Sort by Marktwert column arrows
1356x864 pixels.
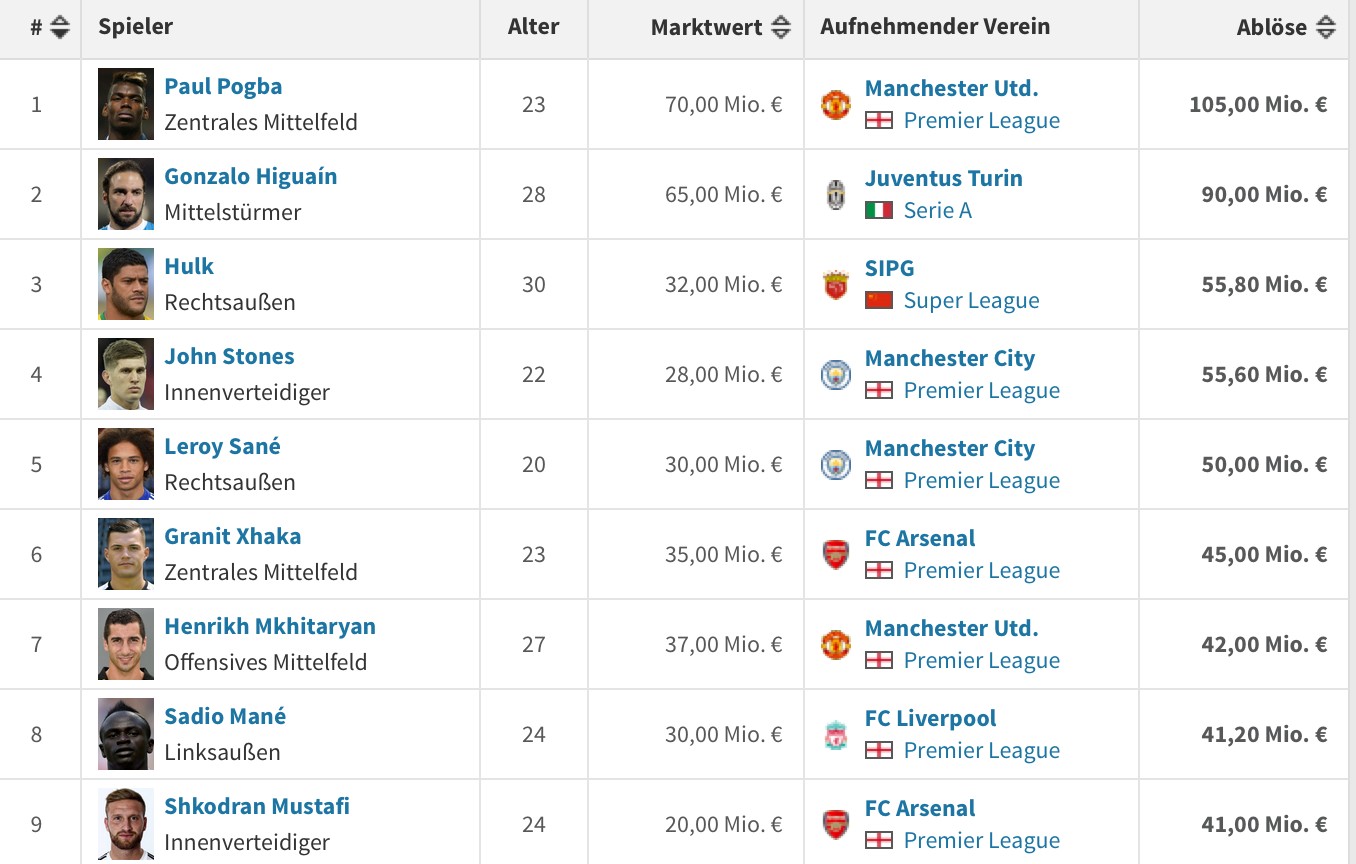pos(781,28)
